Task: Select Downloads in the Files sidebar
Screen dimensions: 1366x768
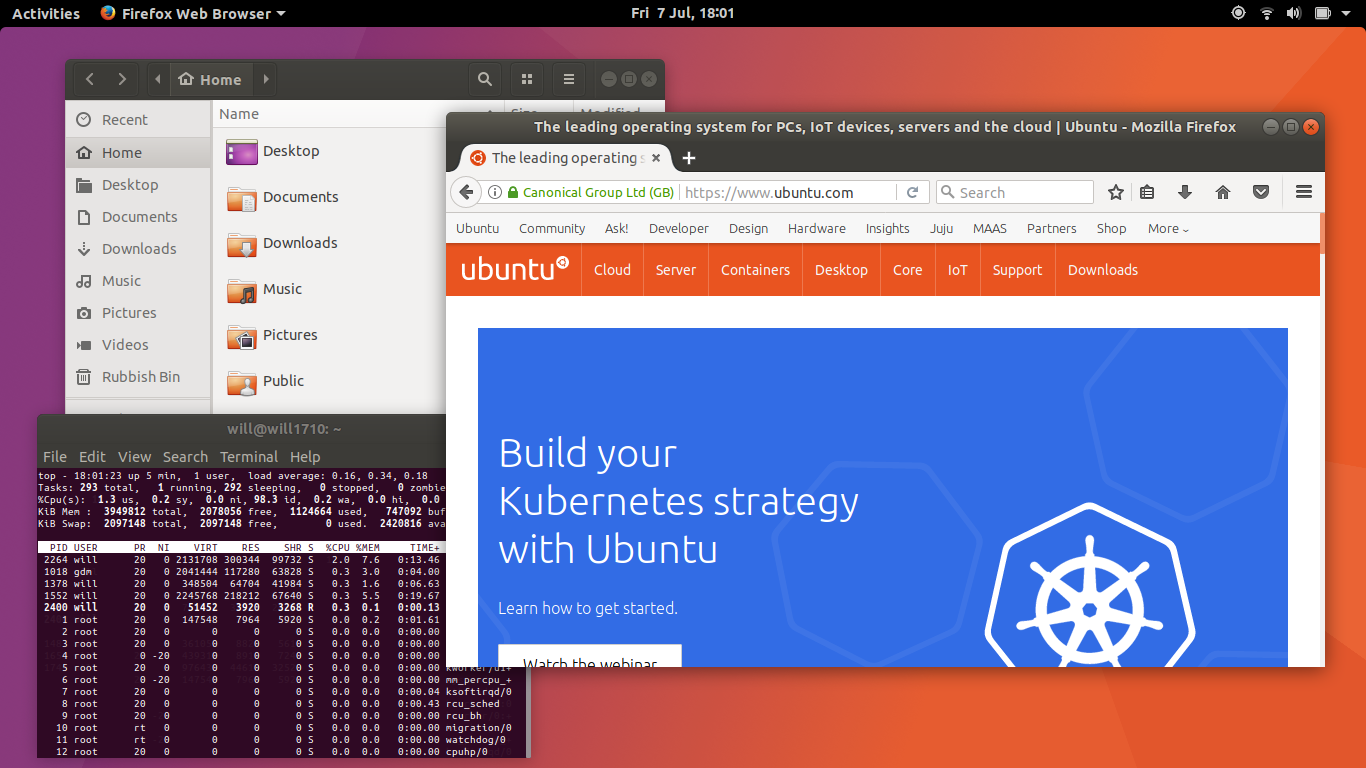Action: [x=138, y=249]
